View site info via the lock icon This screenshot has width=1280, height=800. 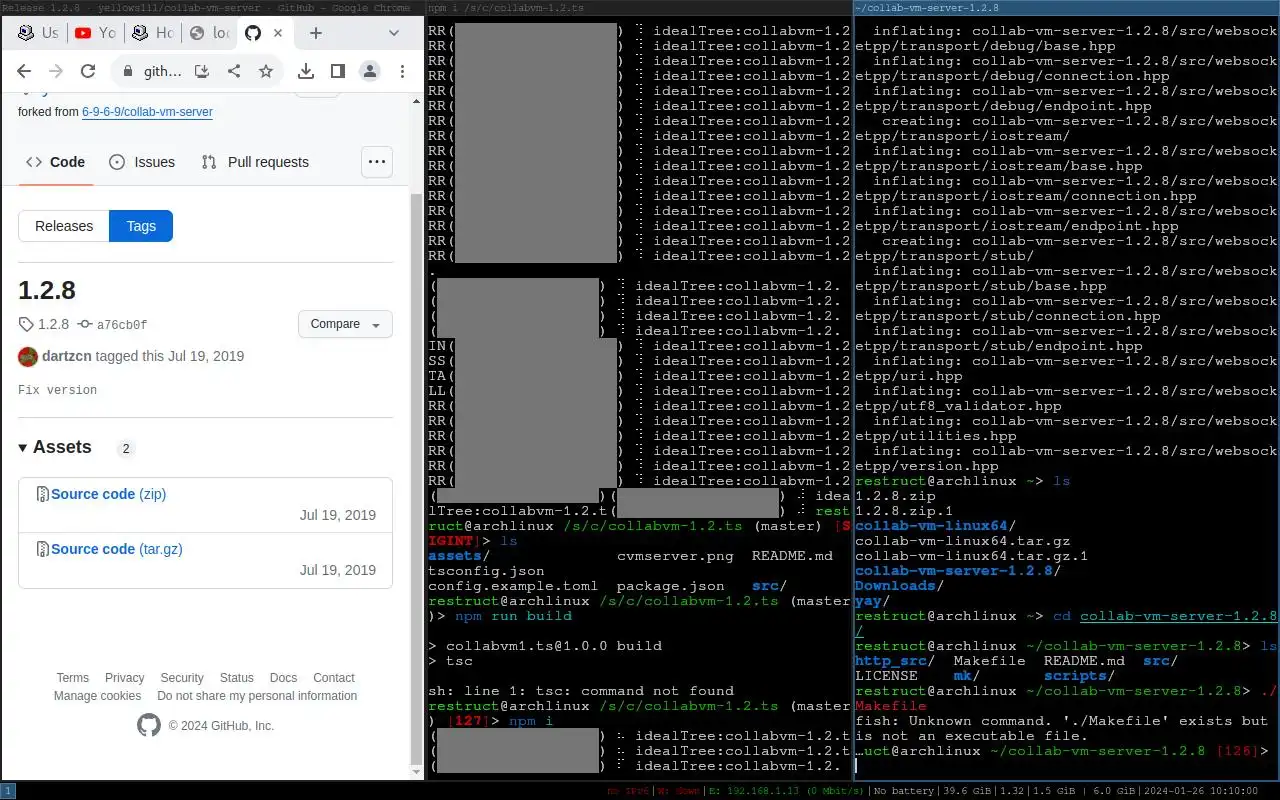point(127,72)
